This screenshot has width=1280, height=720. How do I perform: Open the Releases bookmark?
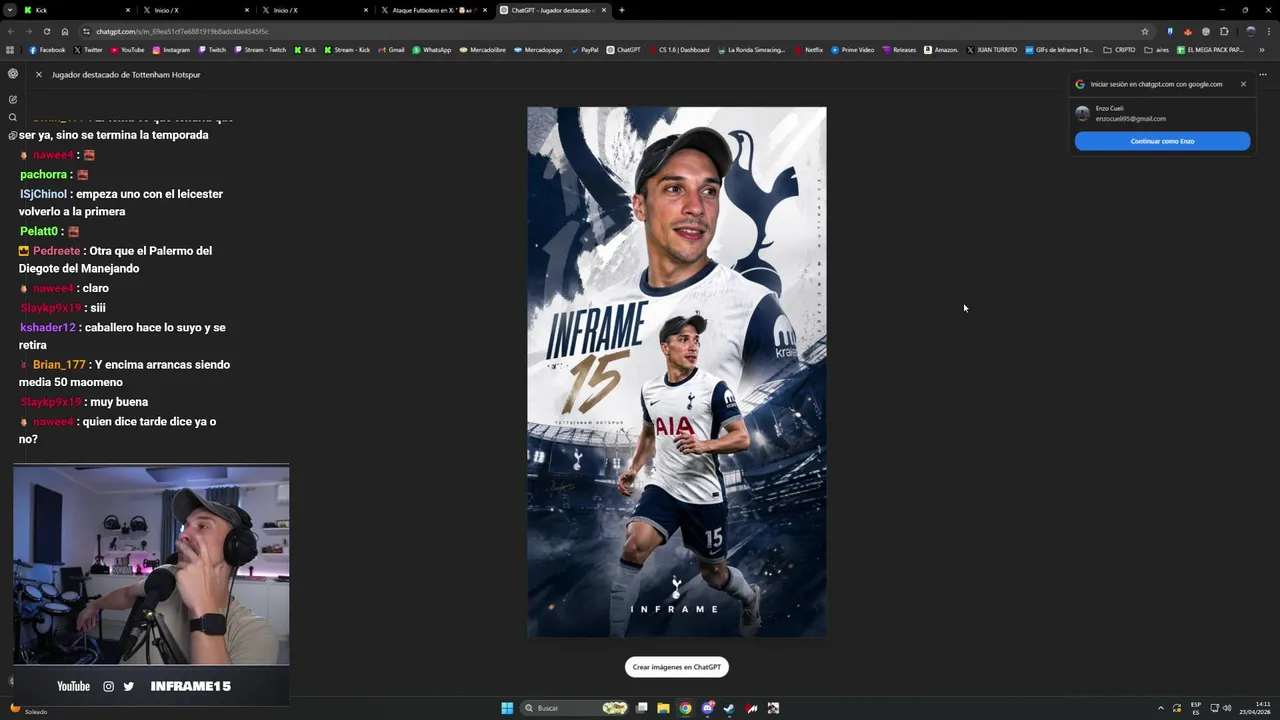click(899, 50)
